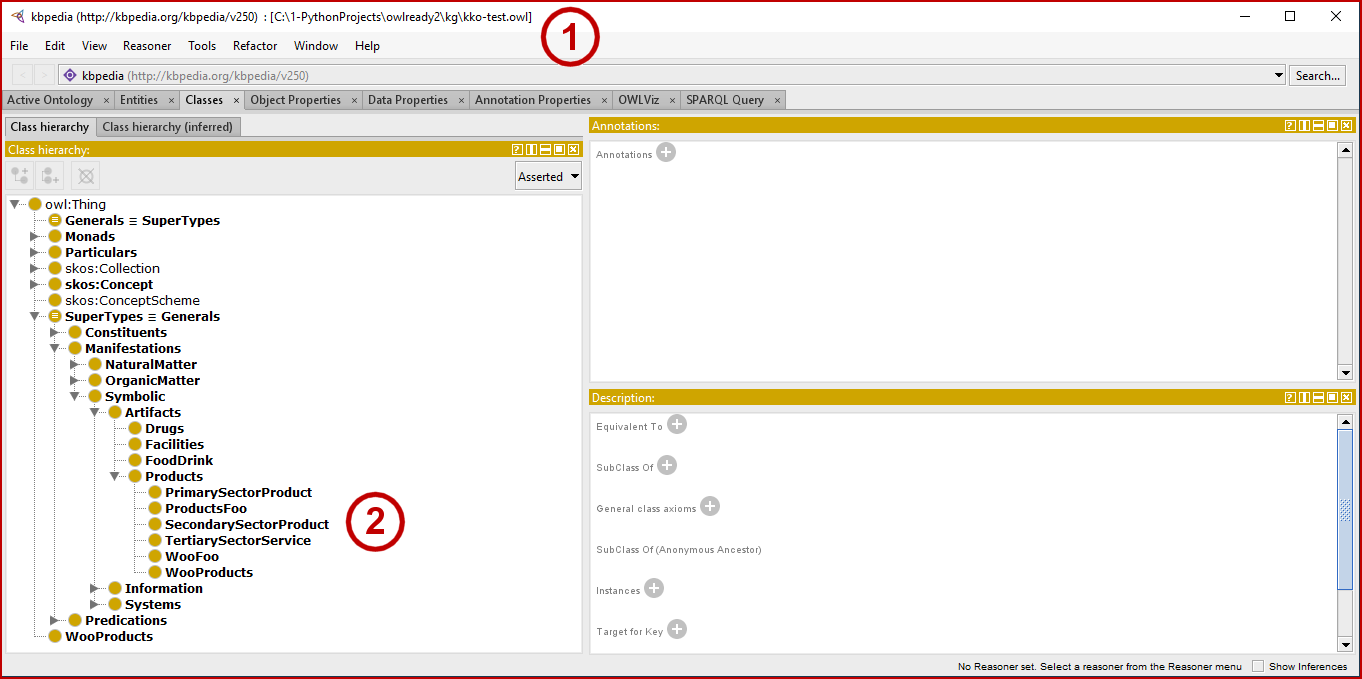Screen dimensions: 1362x679
Task: Click the Description panel vertical scrollbar
Action: click(1345, 510)
